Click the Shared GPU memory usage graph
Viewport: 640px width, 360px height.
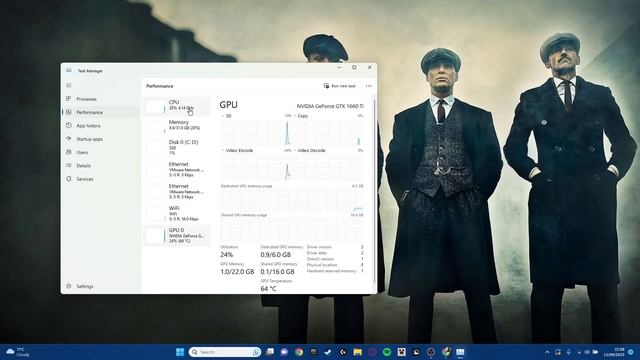tap(292, 229)
